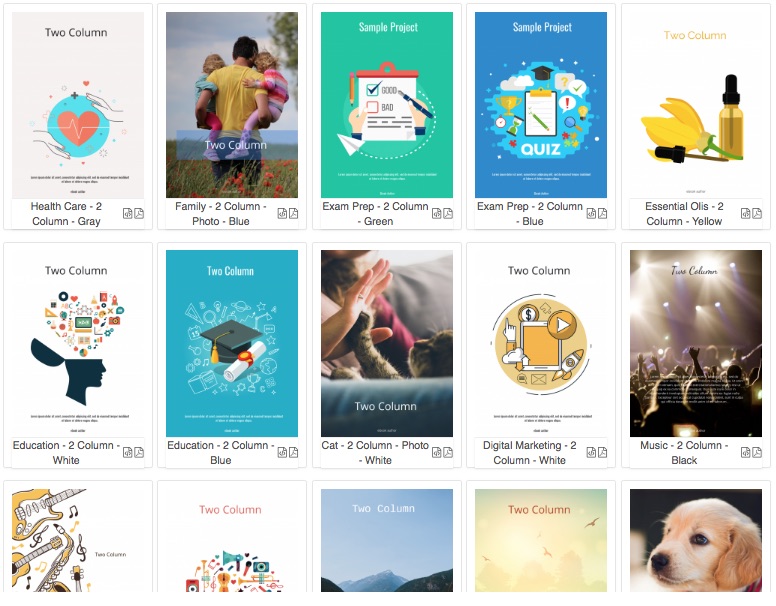The image size is (776, 606).
Task: Click code file icon for Digital Marketing White
Action: [x=591, y=453]
